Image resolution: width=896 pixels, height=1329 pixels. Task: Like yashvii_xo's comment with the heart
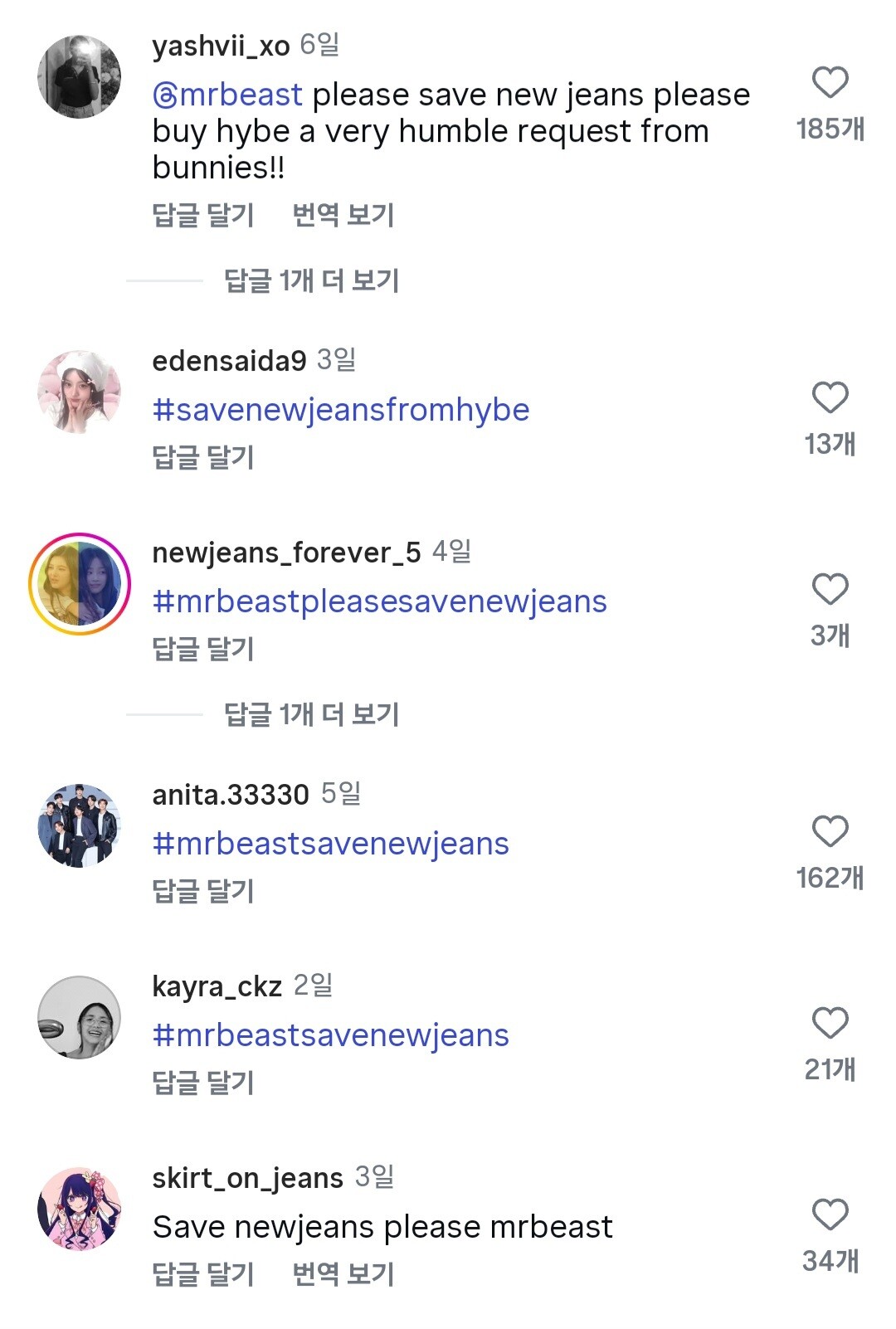point(830,82)
